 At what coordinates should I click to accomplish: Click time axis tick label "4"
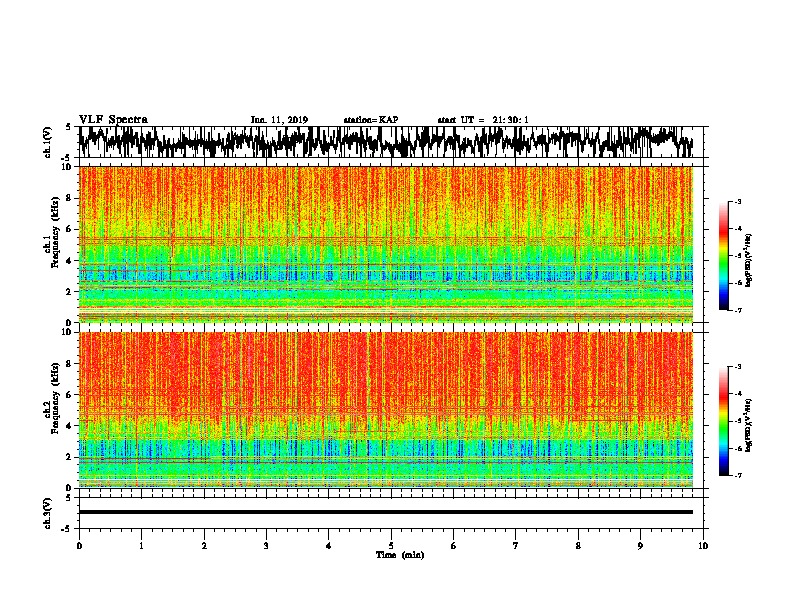(x=328, y=546)
